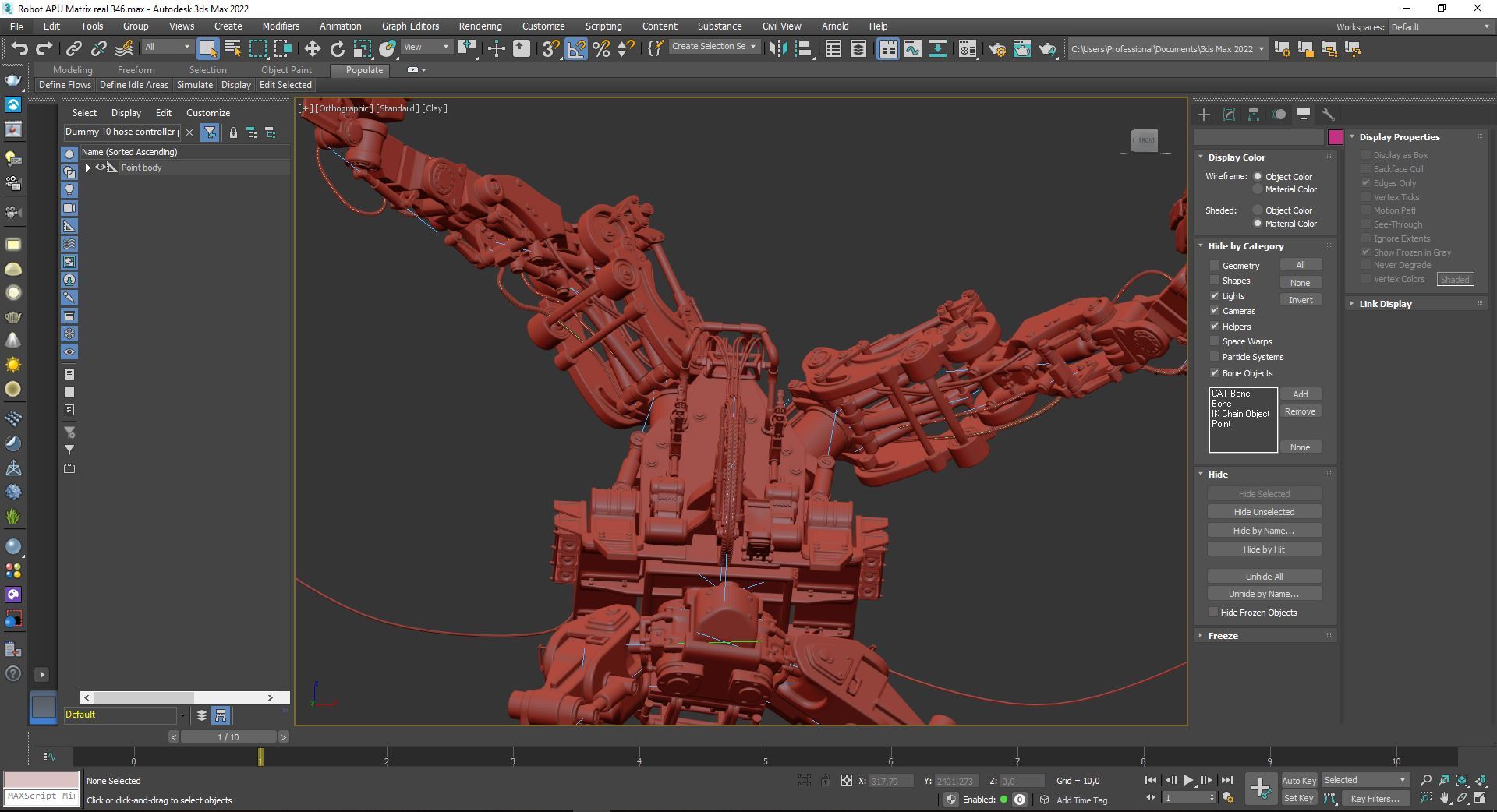1497x812 pixels.
Task: Click the Play Animation button
Action: 1188,780
